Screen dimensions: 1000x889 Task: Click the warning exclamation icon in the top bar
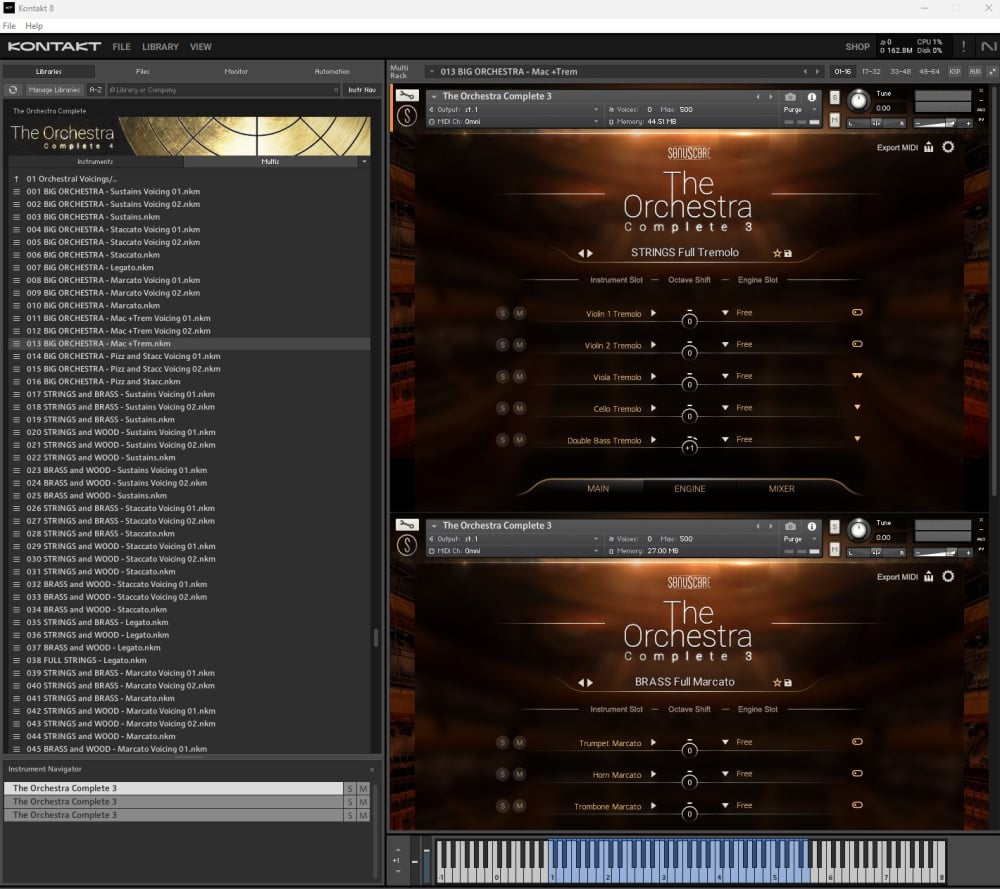(x=963, y=47)
